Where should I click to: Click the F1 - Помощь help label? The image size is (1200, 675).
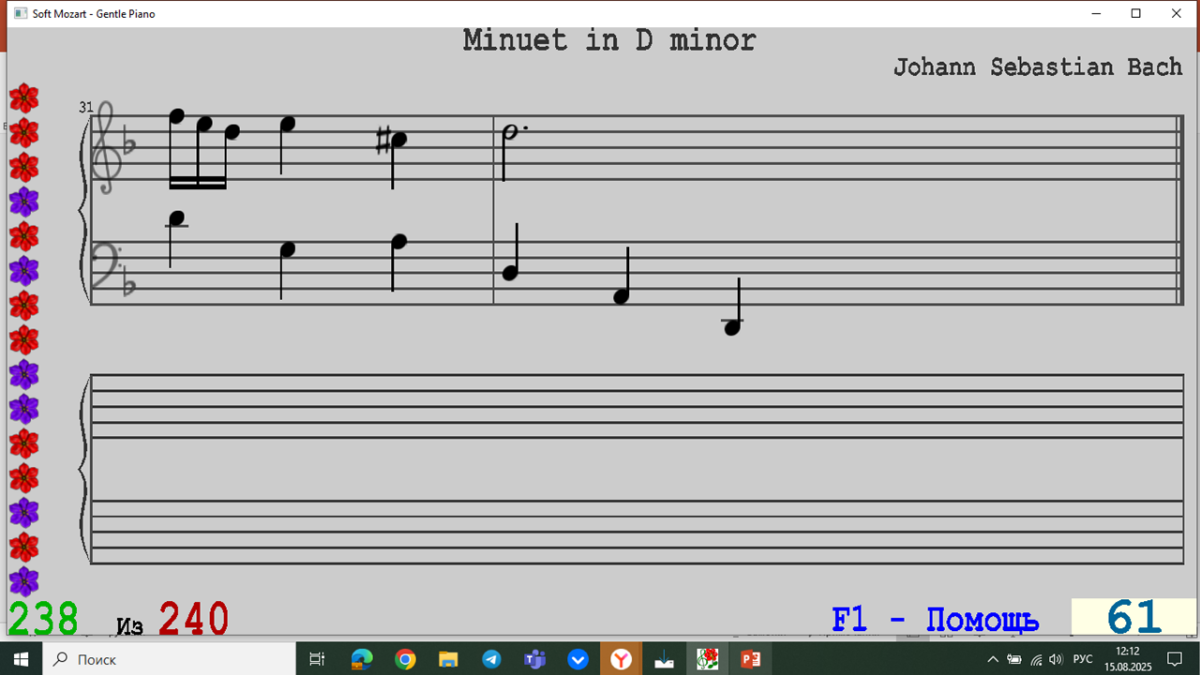[935, 620]
